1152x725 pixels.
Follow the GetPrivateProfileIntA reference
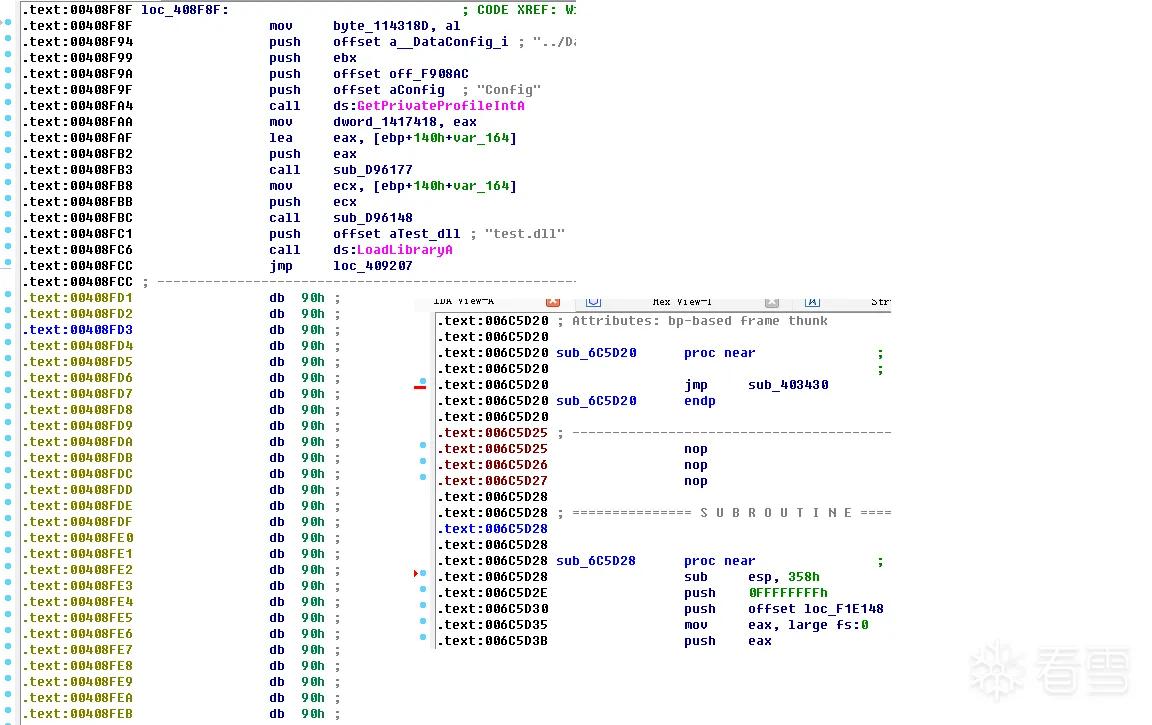point(441,106)
